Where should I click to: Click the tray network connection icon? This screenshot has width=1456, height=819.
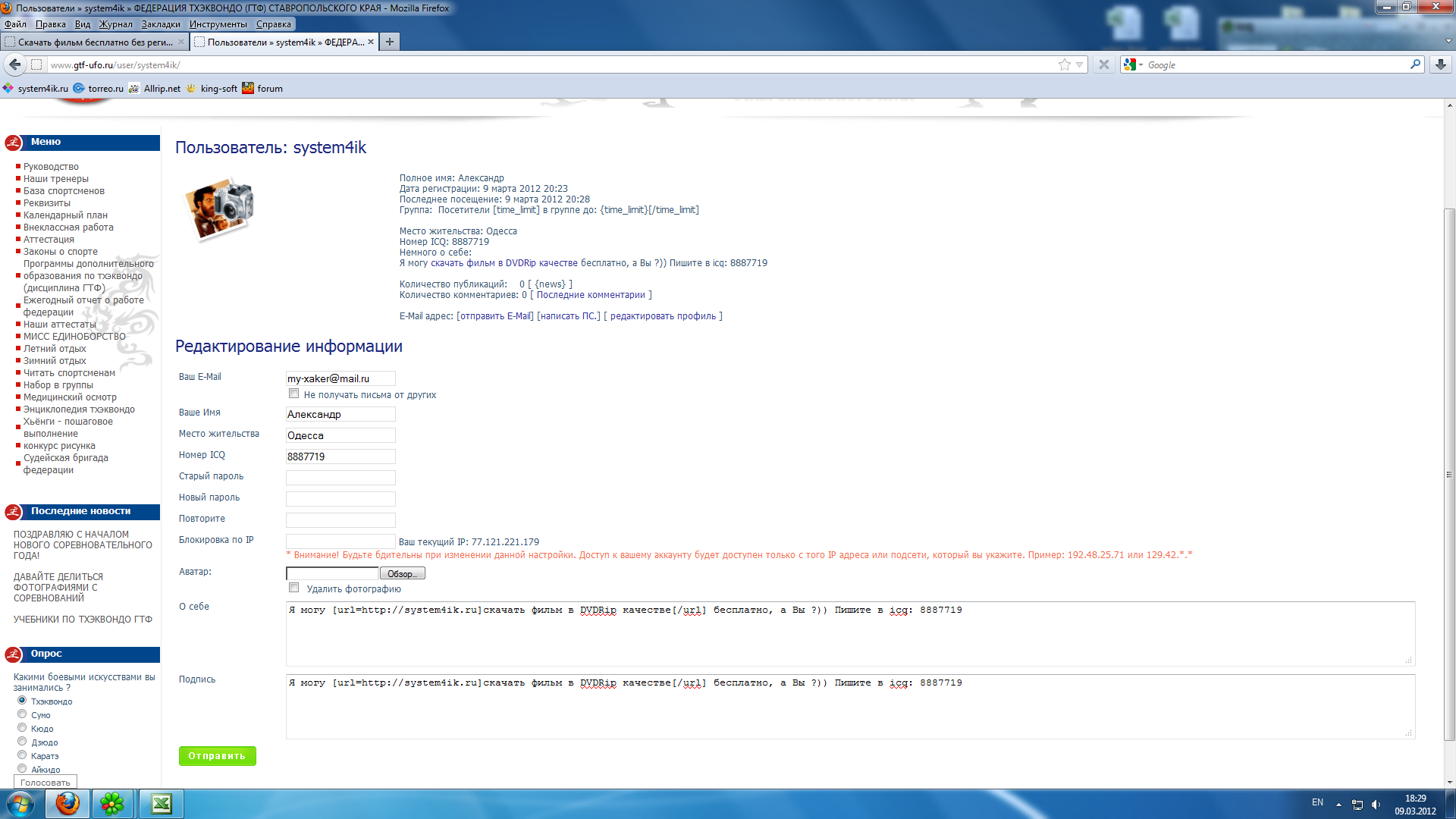(1357, 805)
